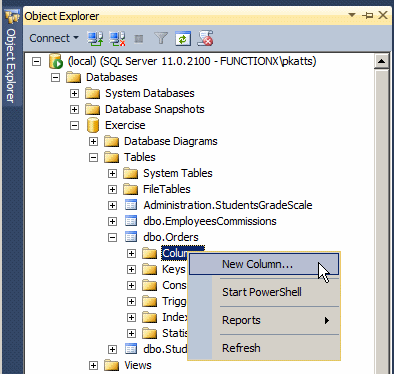Click the Refresh toolbar icon
Viewport: 394px width, 374px height.
183,38
